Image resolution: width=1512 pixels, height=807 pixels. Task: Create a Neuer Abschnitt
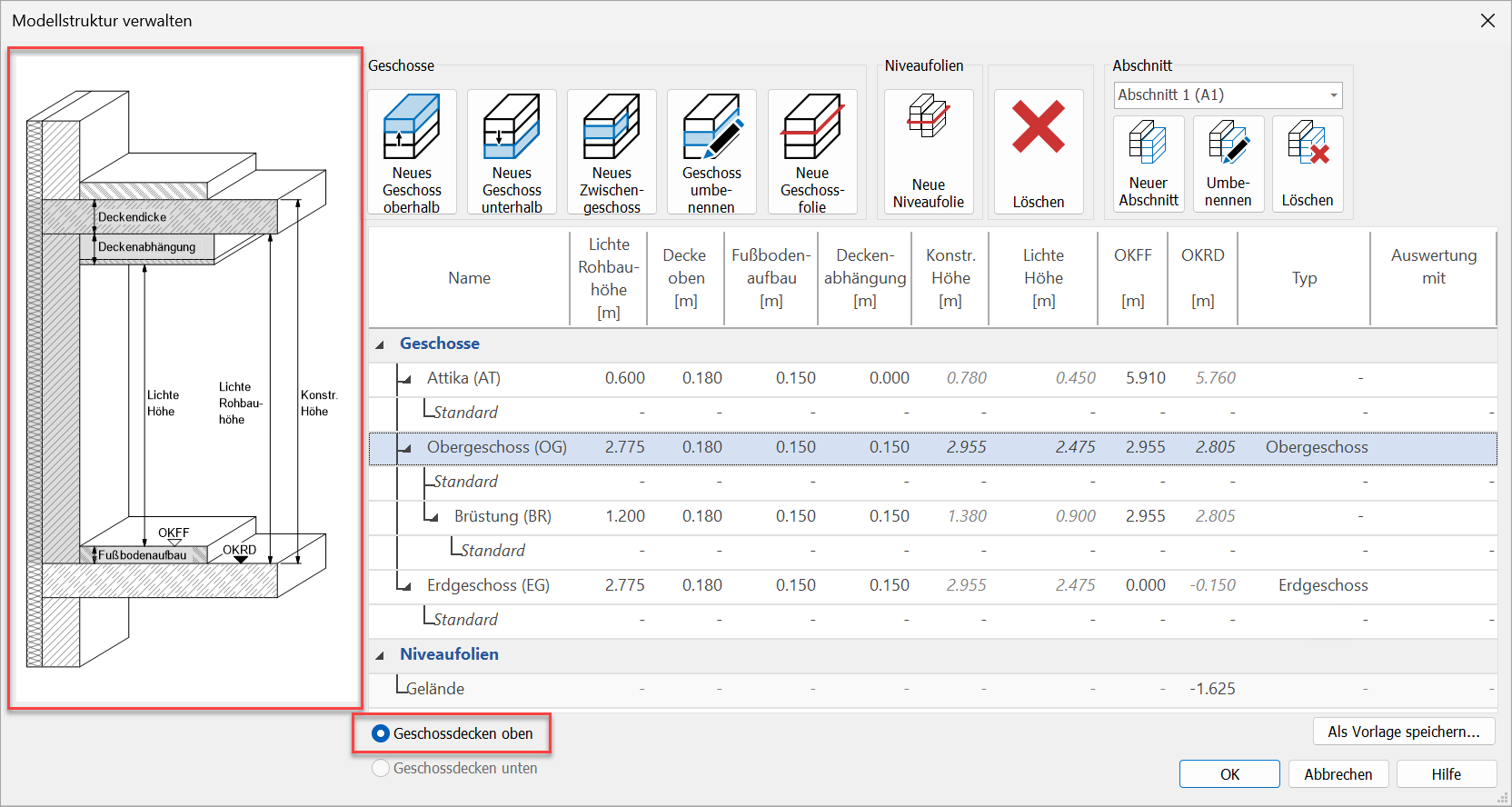coord(1149,164)
